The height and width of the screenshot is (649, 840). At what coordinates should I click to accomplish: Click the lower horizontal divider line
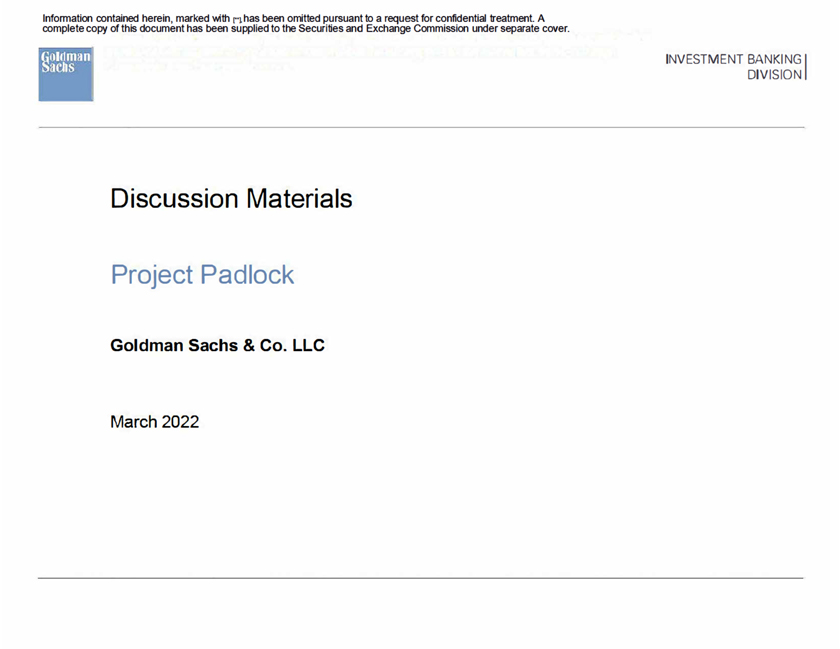(x=420, y=578)
